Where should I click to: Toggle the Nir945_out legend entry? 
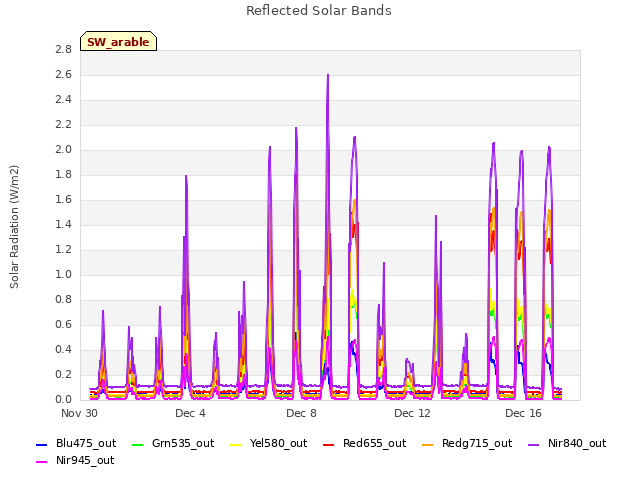coord(75,461)
